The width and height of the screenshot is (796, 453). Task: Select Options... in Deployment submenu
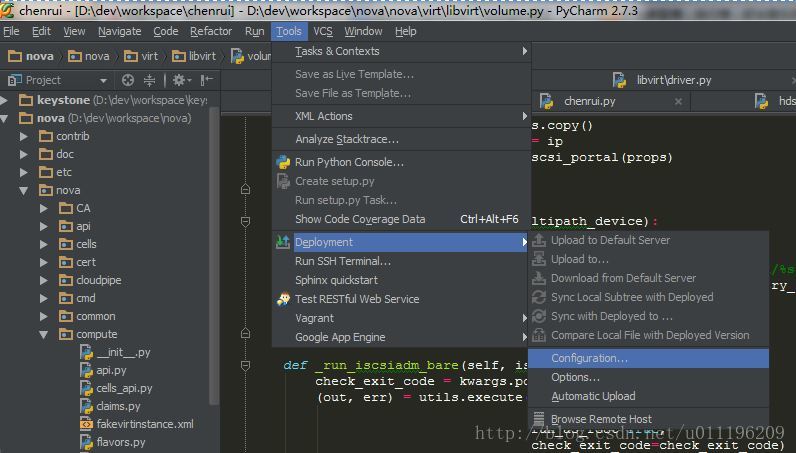tap(648, 377)
